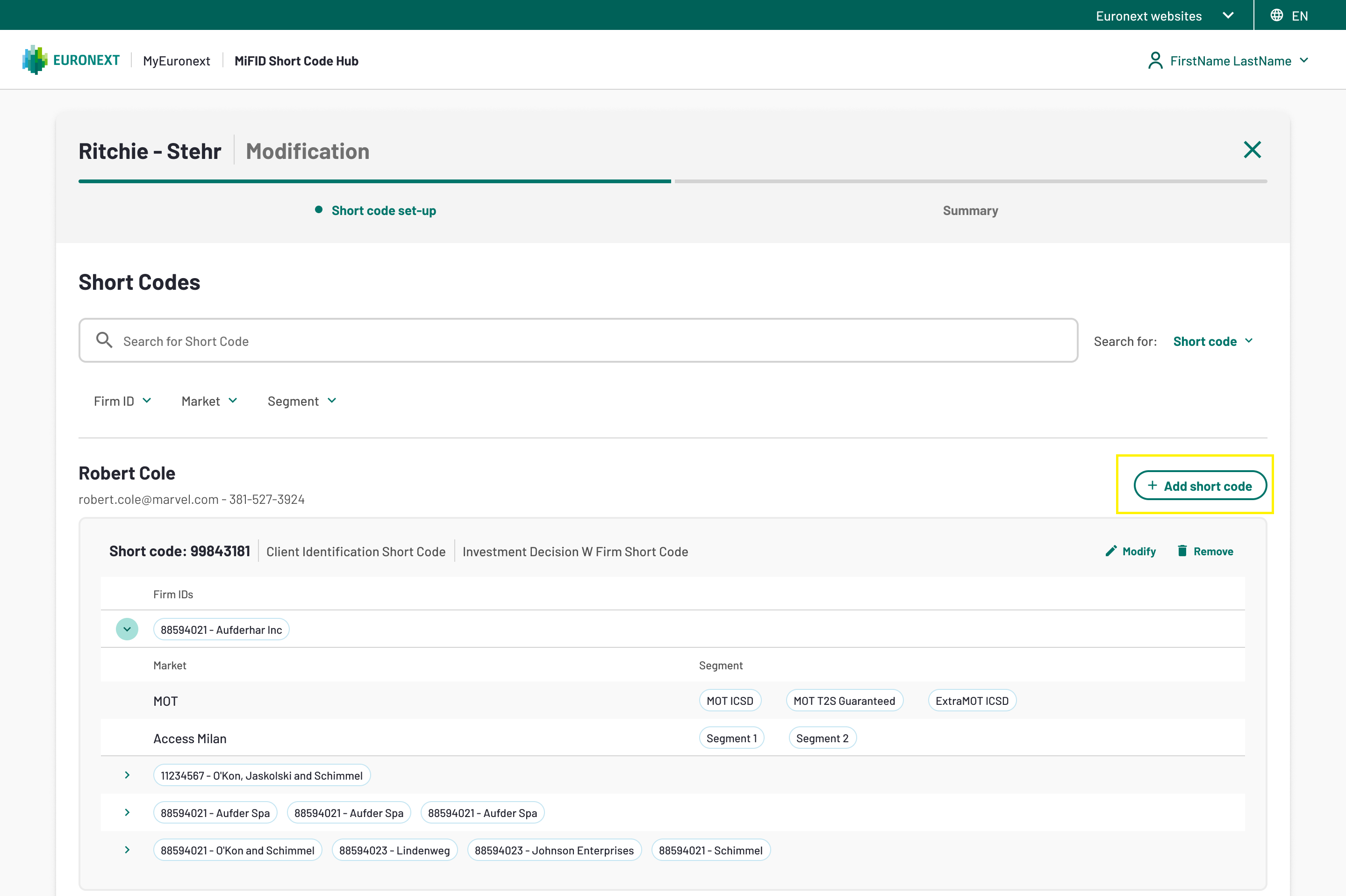This screenshot has height=896, width=1346.
Task: Click the Euronext logo icon
Action: click(x=34, y=60)
